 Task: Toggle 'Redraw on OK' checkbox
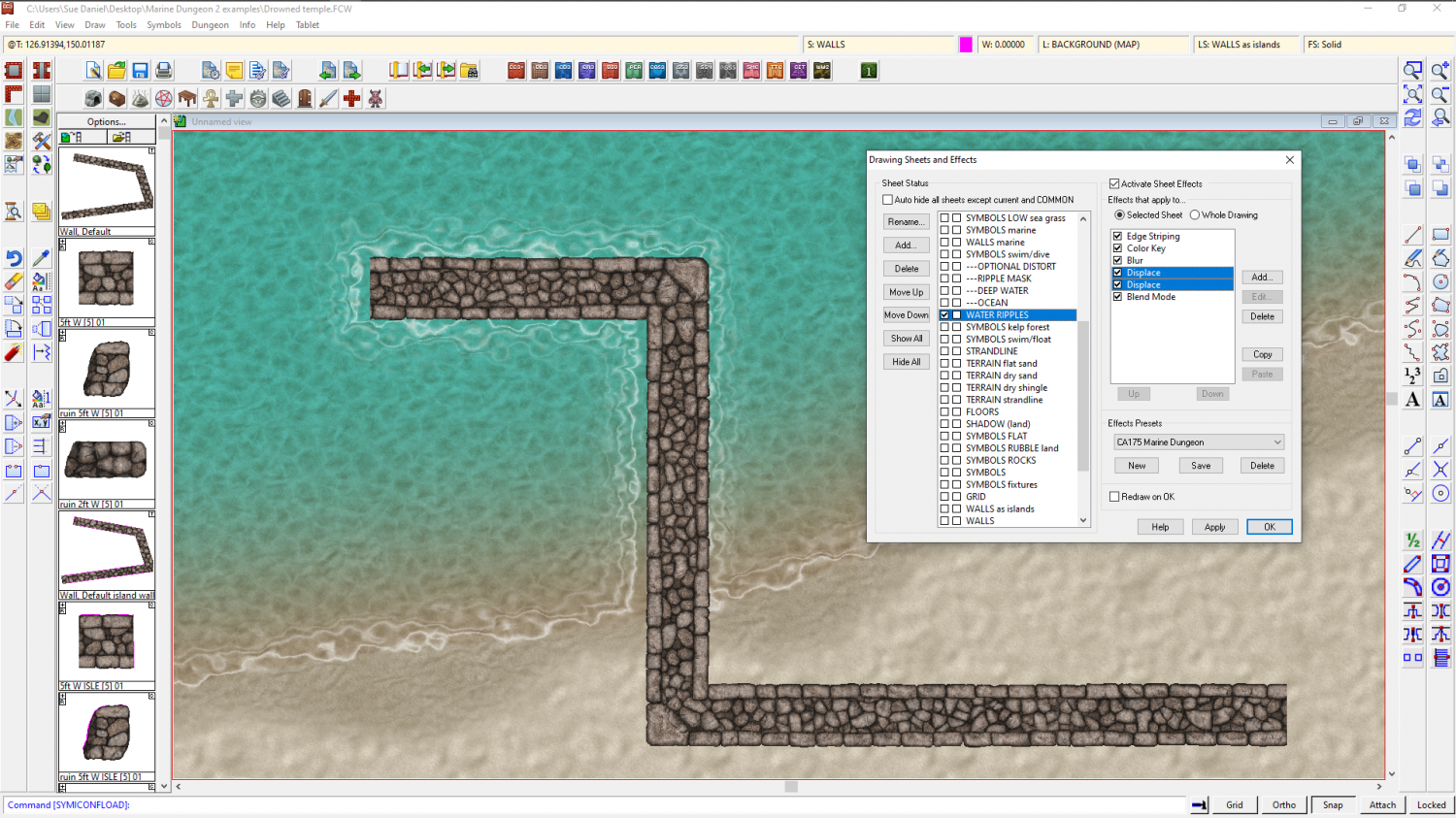click(1114, 497)
